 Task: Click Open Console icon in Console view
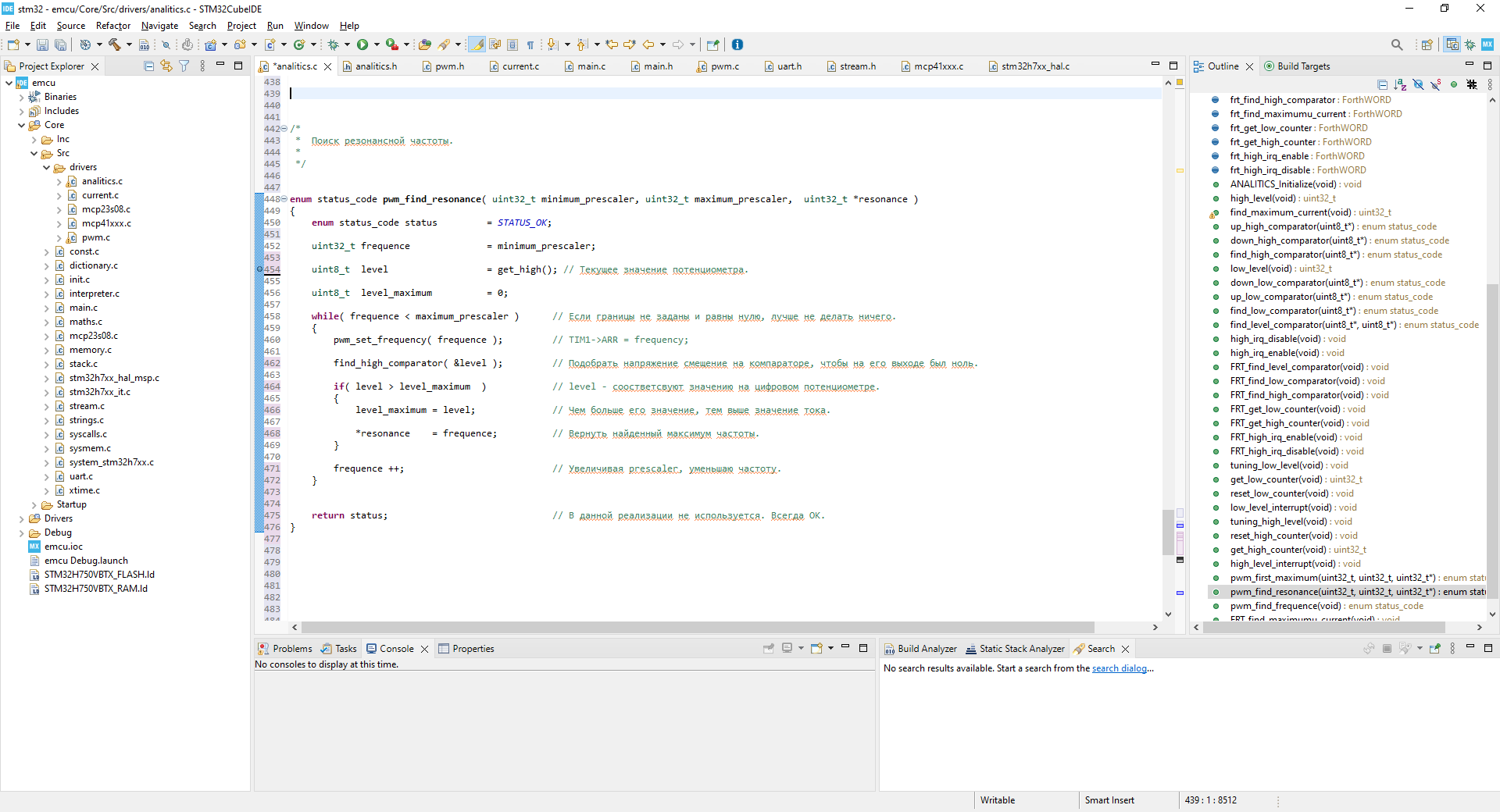(x=816, y=649)
